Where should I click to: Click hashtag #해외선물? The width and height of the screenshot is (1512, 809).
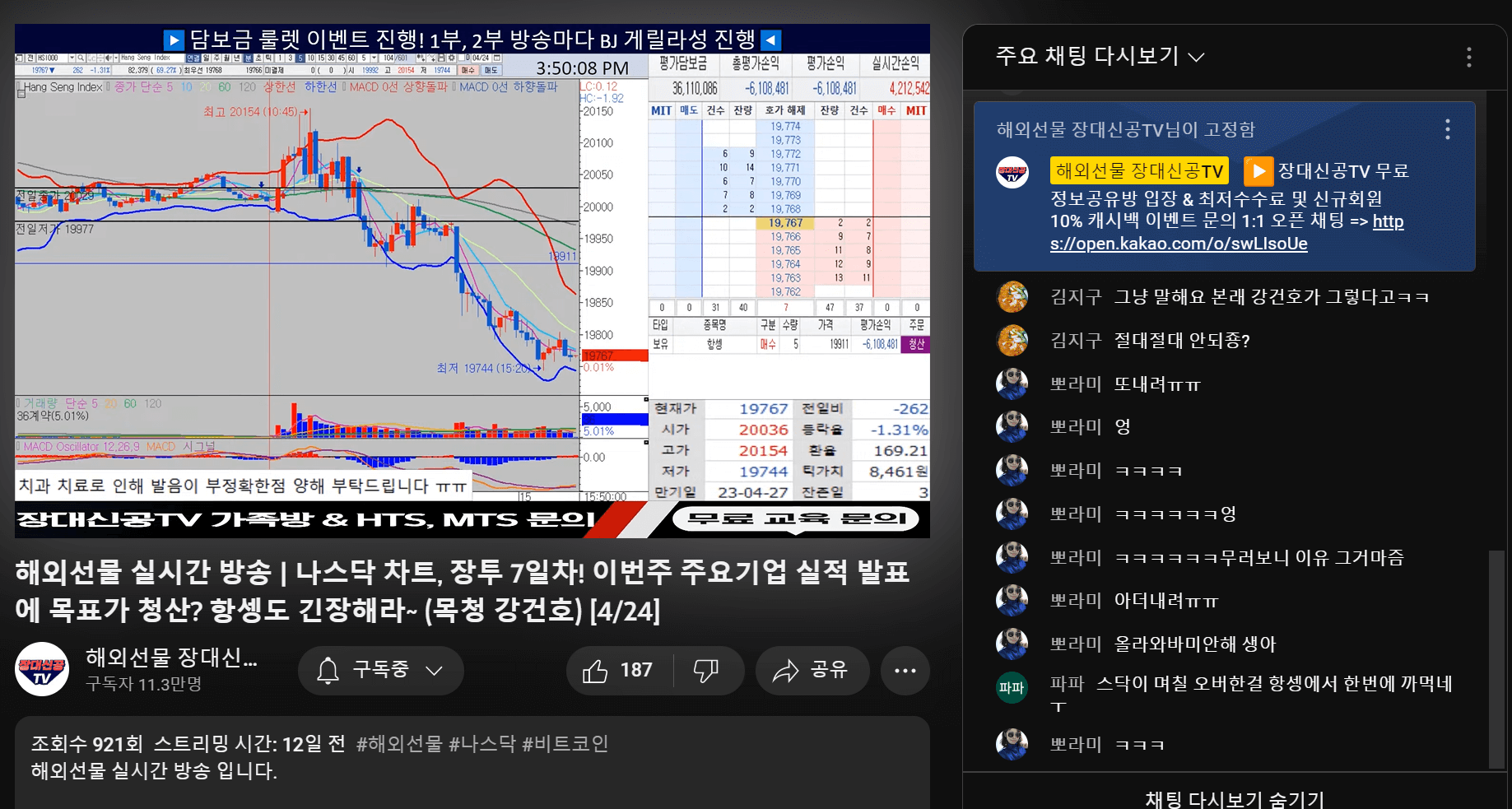coord(399,744)
